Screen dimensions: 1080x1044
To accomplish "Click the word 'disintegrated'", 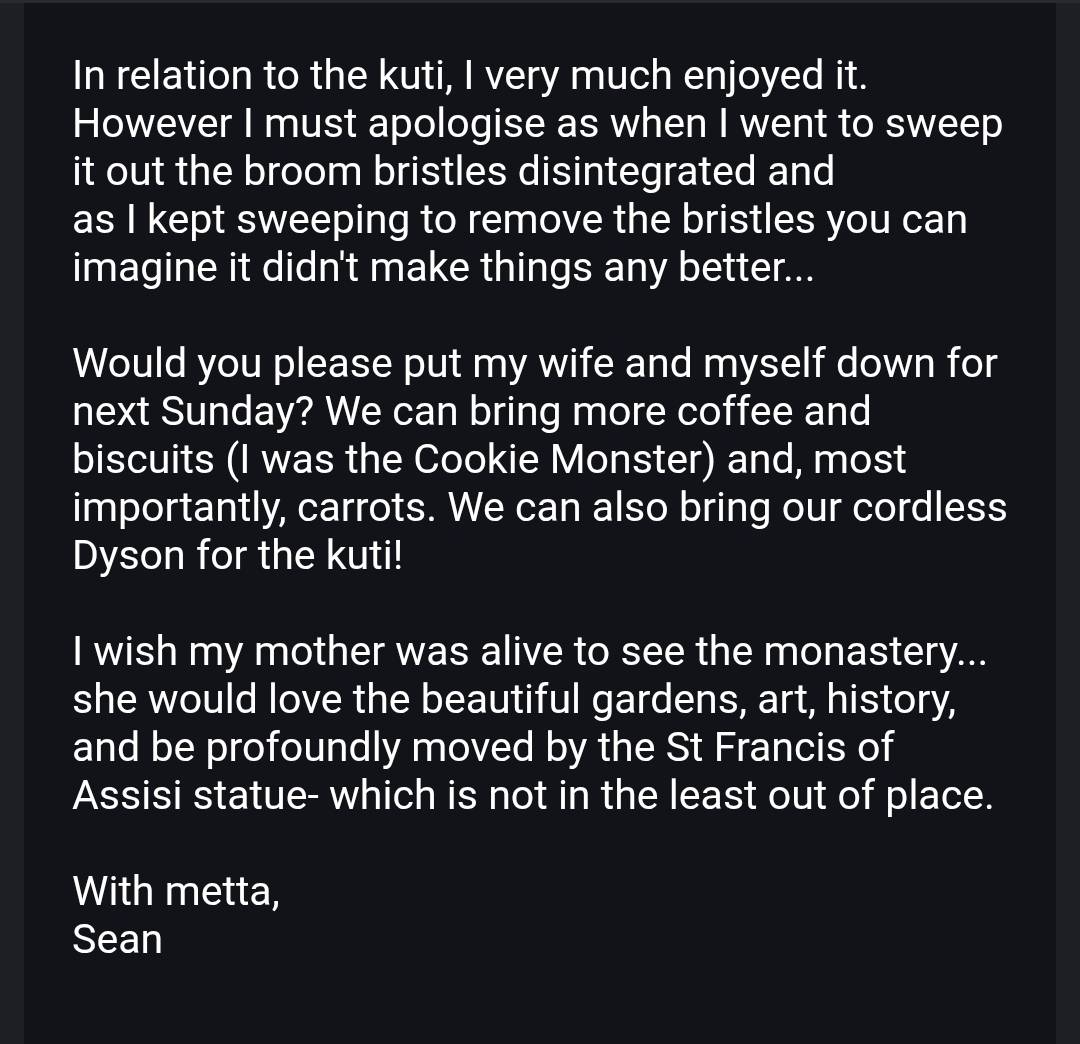I will click(x=638, y=172).
